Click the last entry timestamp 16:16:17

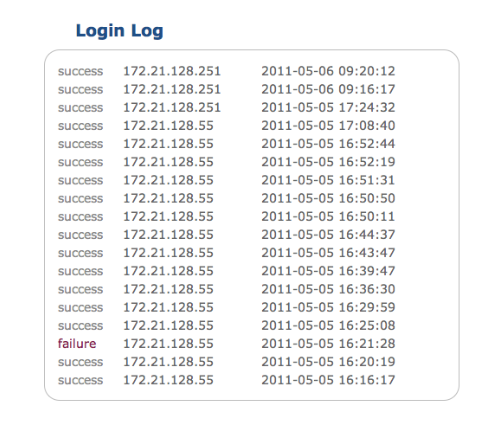(x=328, y=380)
